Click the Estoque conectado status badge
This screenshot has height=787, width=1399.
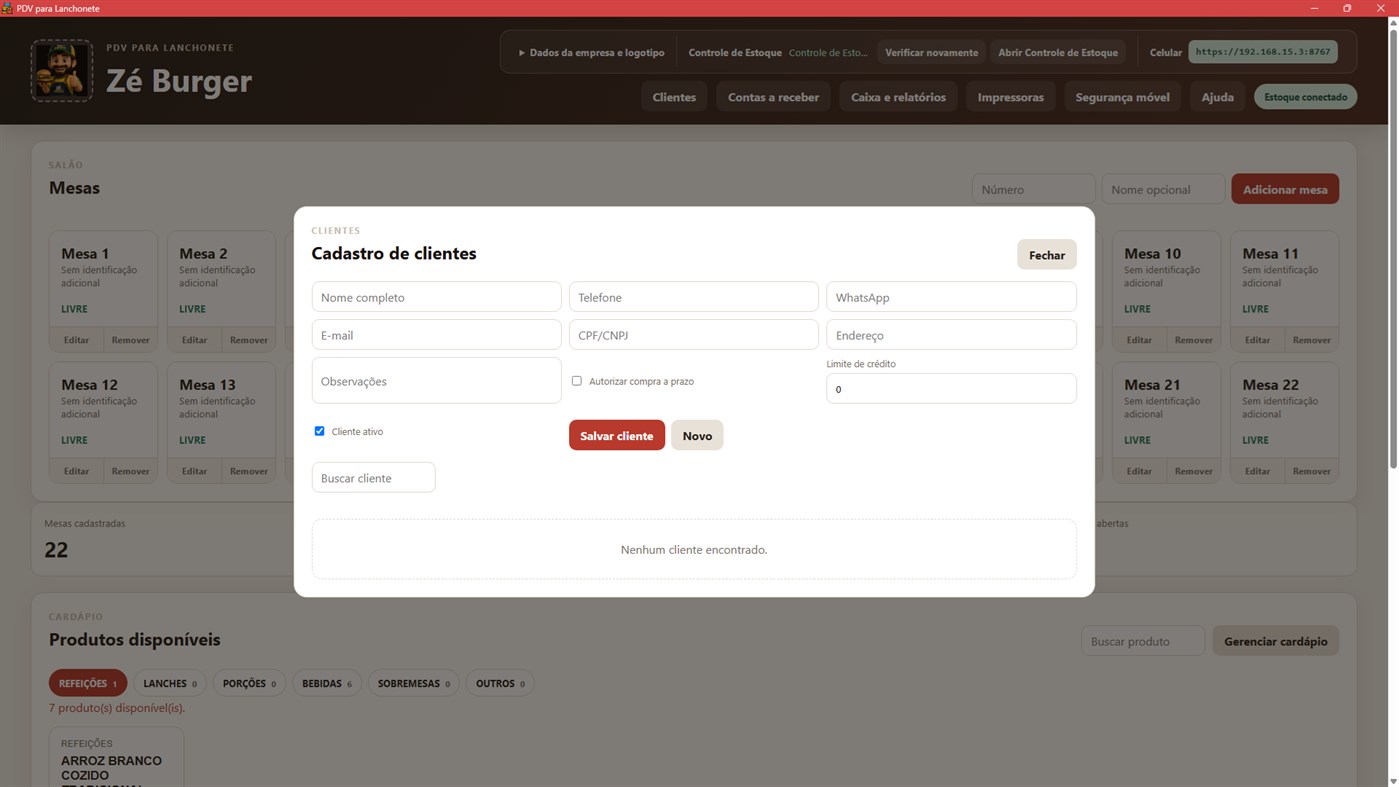[x=1305, y=97]
